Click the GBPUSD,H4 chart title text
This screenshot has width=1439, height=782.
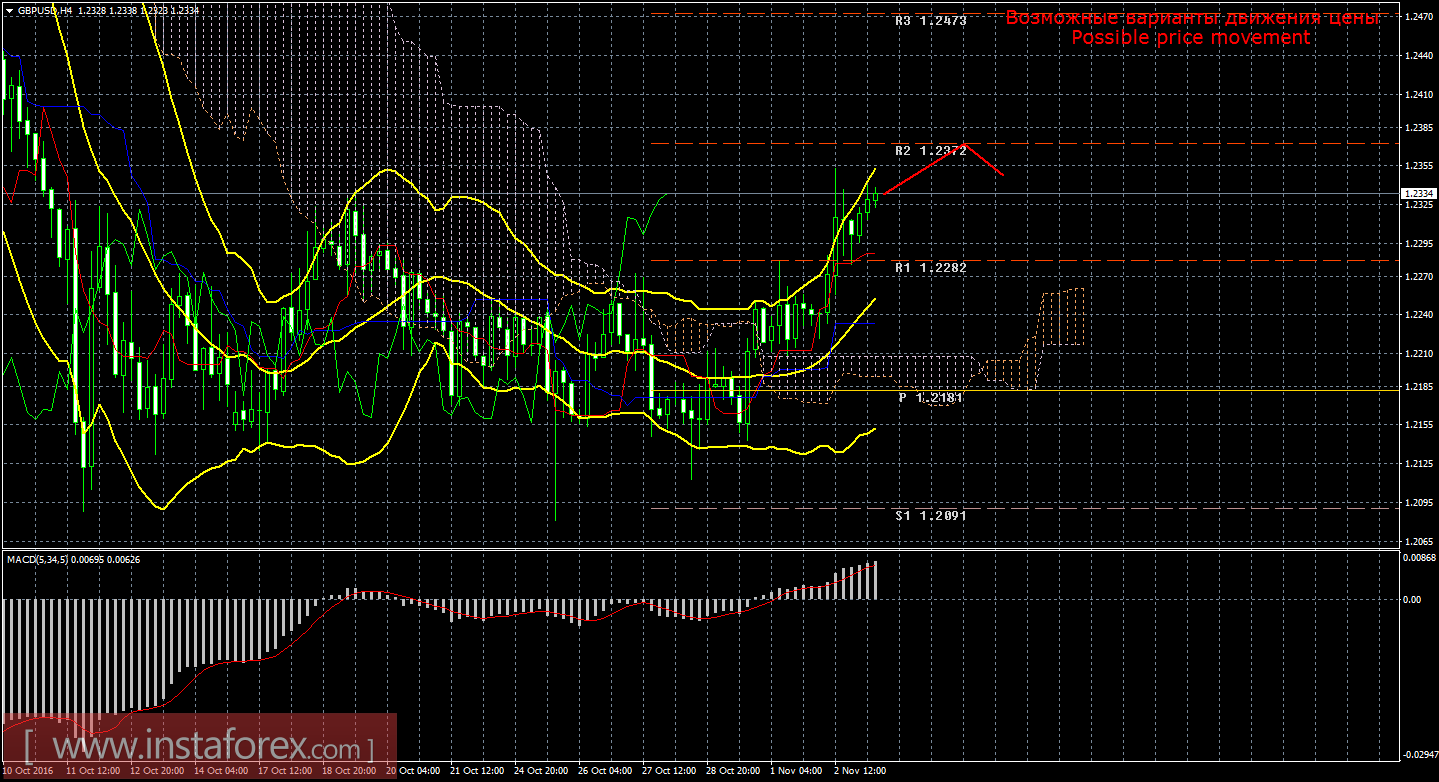click(45, 10)
